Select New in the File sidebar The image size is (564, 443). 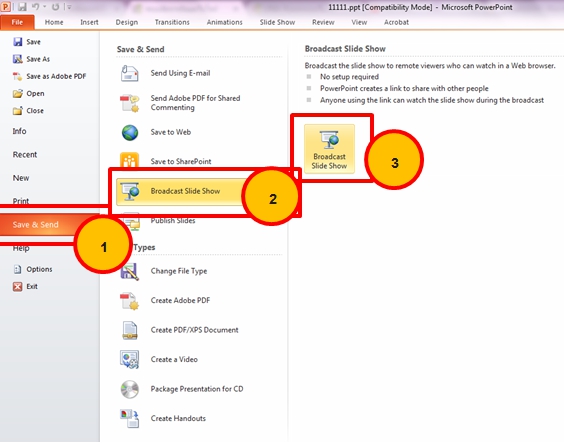(x=21, y=178)
